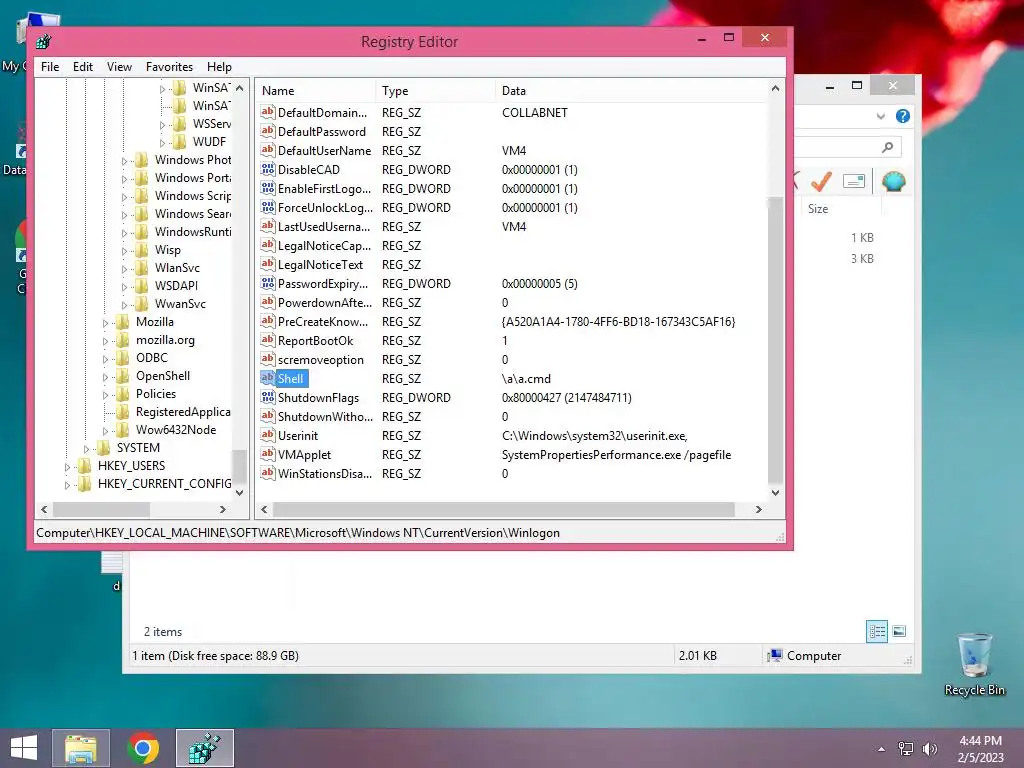
Task: Click the Registry Editor taskbar button
Action: [x=204, y=748]
